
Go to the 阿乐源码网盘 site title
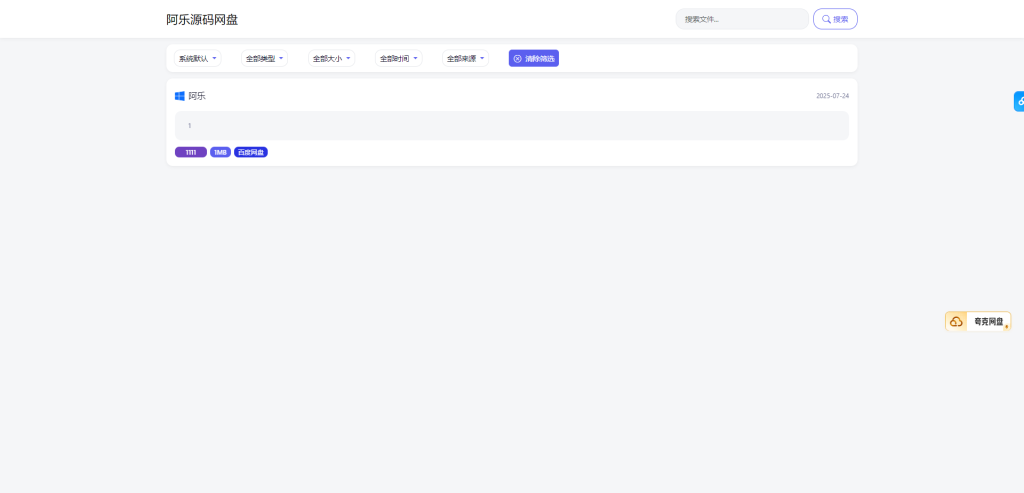click(202, 19)
